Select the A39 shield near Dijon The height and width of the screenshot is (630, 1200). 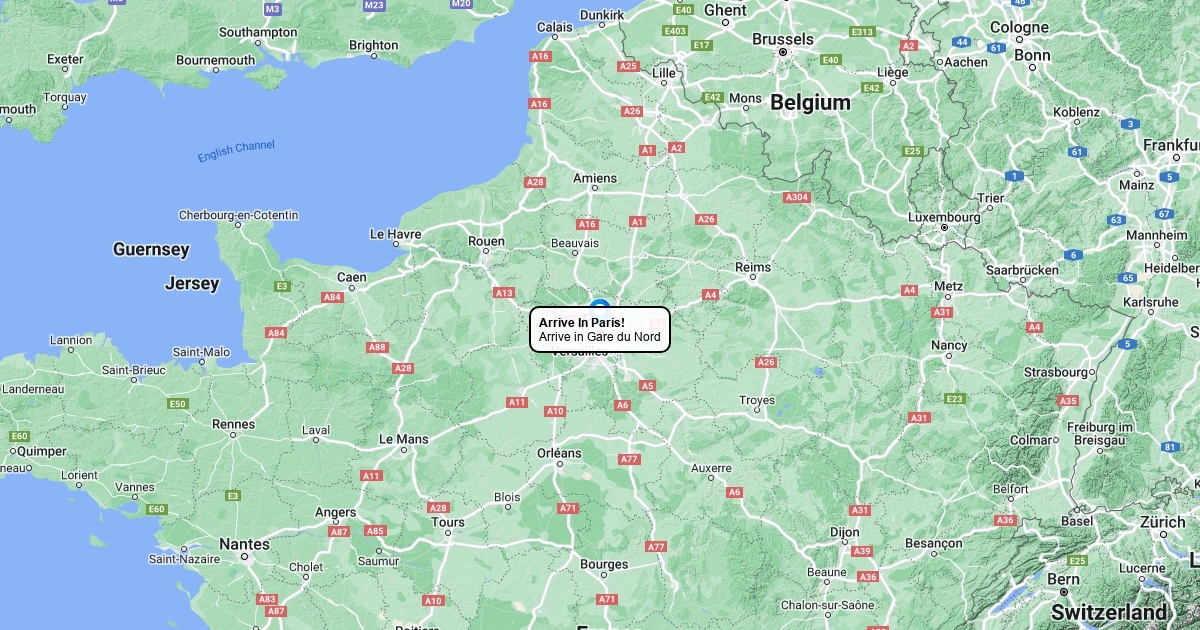(862, 551)
